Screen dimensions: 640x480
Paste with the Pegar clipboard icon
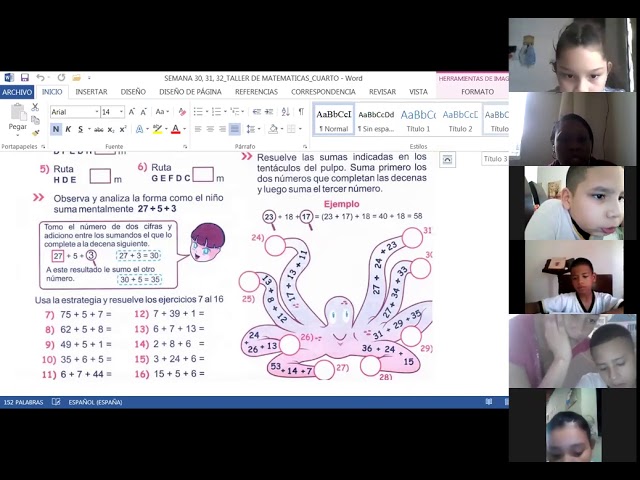(18, 112)
